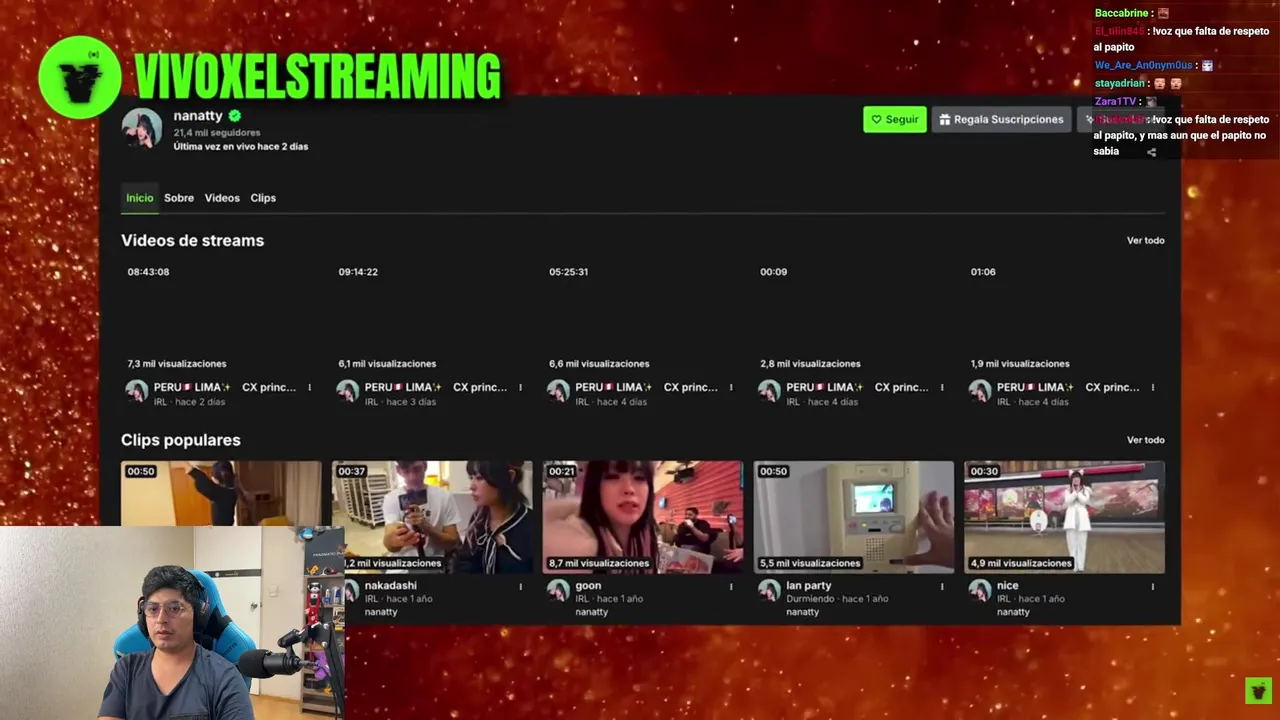Screen dimensions: 1280x720
Task: Open the three-dot menu of the goon clip
Action: (x=731, y=587)
